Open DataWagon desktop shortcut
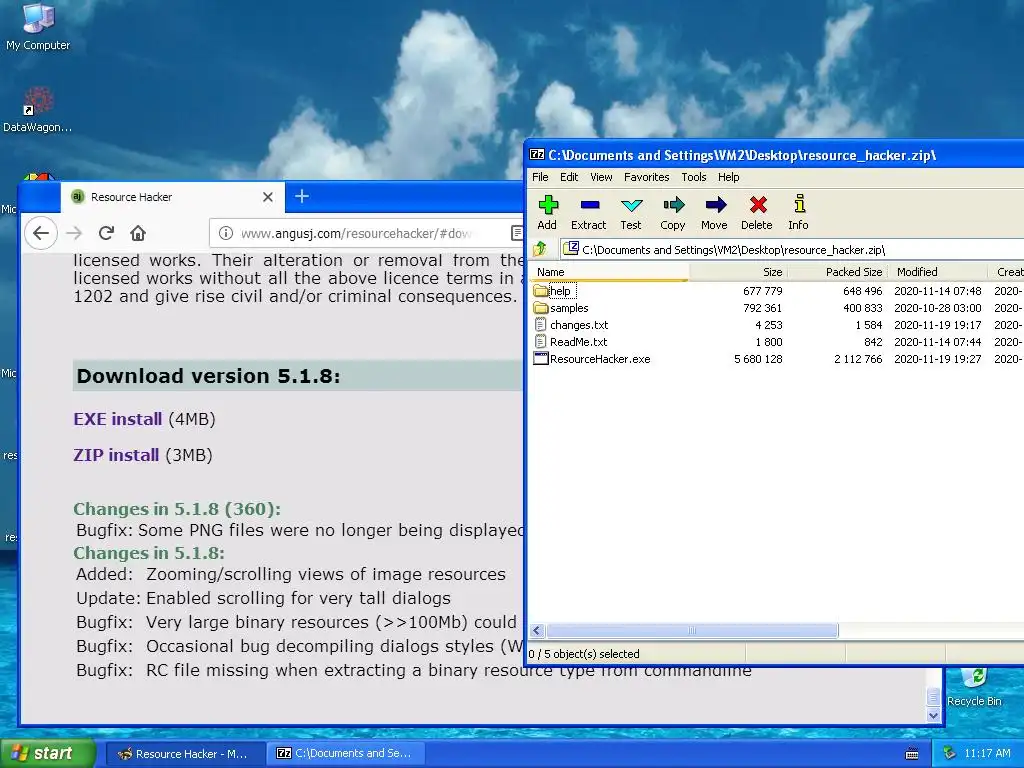 click(37, 110)
